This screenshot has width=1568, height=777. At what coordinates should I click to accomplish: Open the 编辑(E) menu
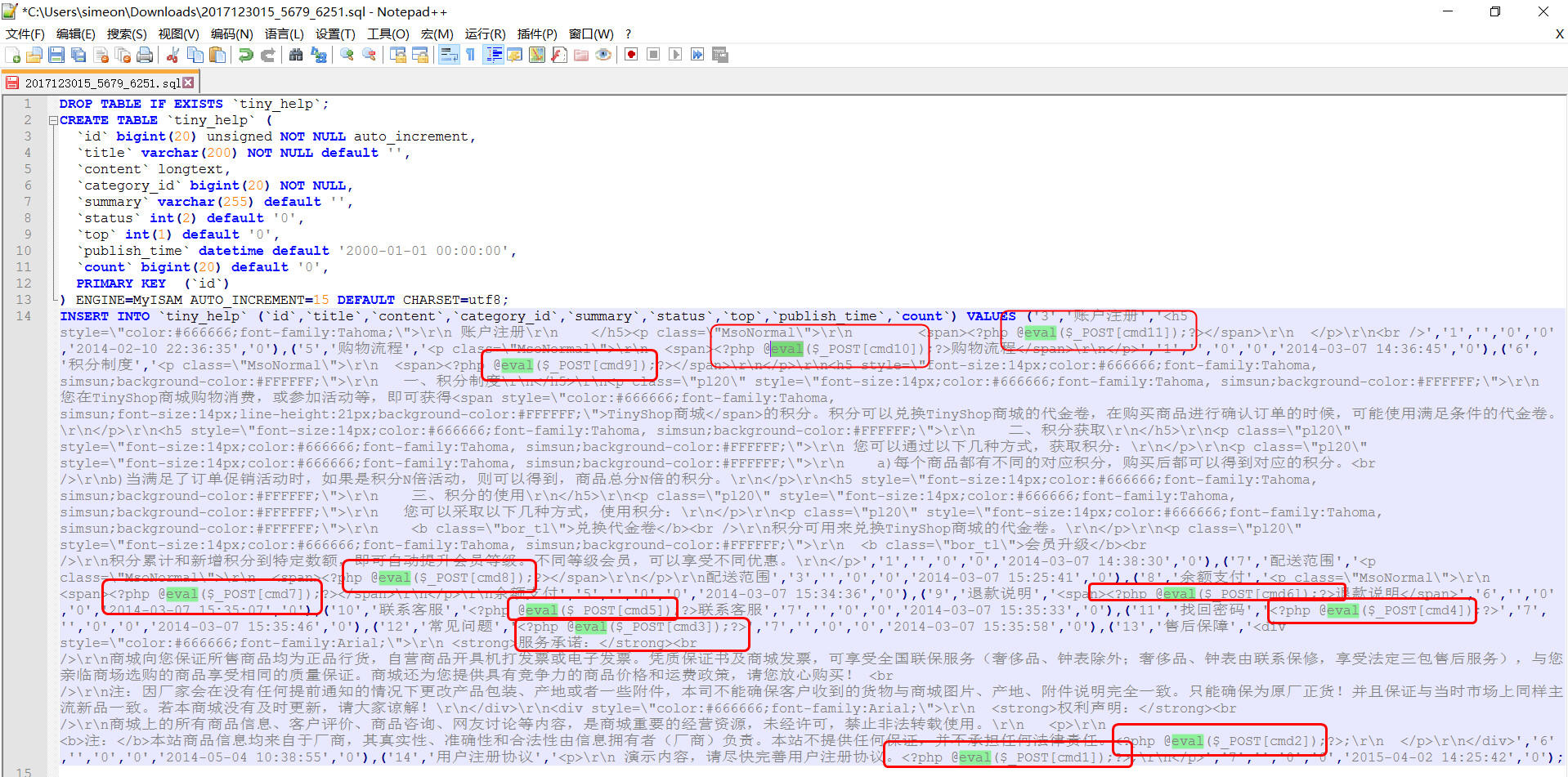tap(76, 33)
